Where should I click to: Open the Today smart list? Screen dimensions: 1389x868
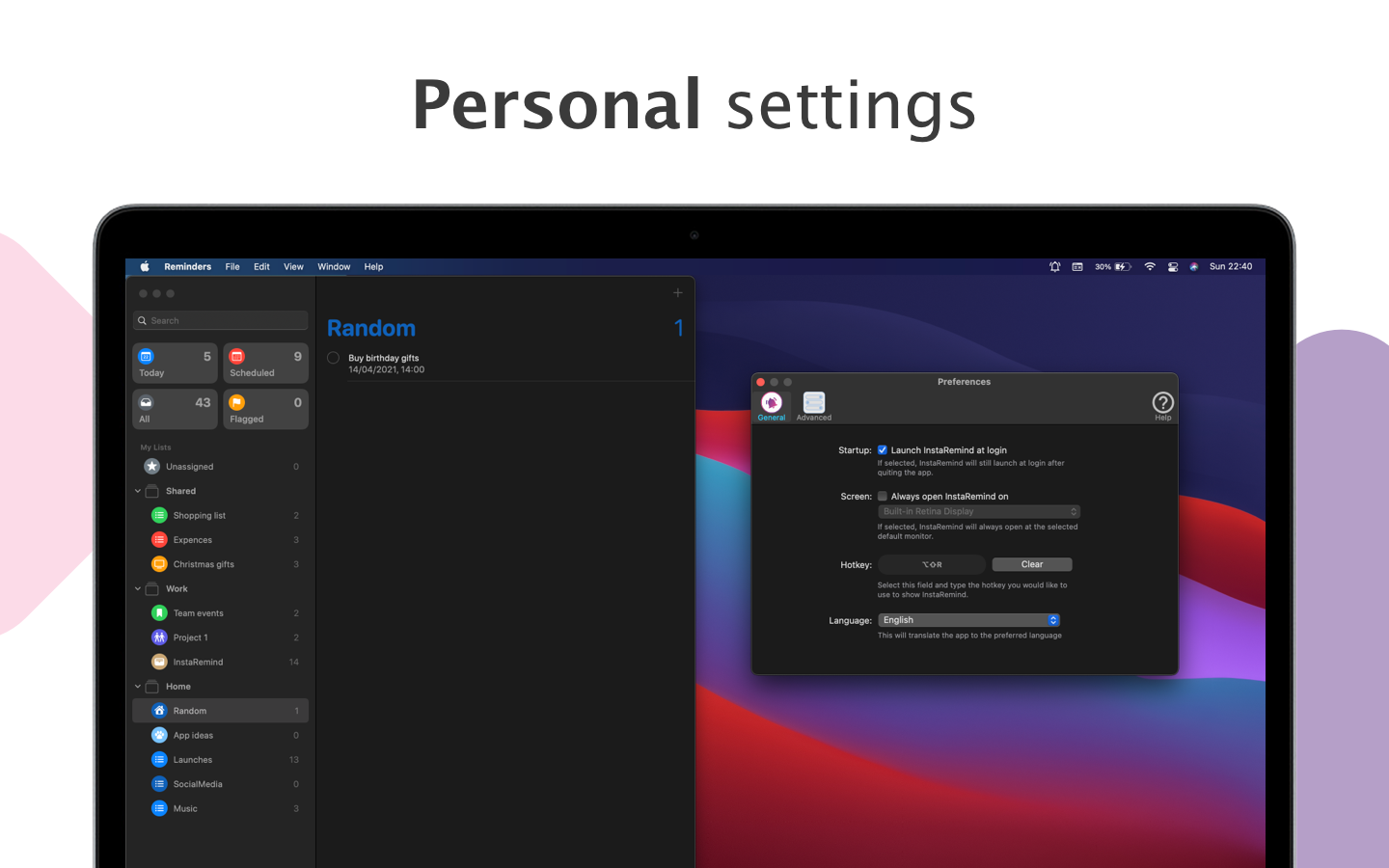[x=175, y=364]
